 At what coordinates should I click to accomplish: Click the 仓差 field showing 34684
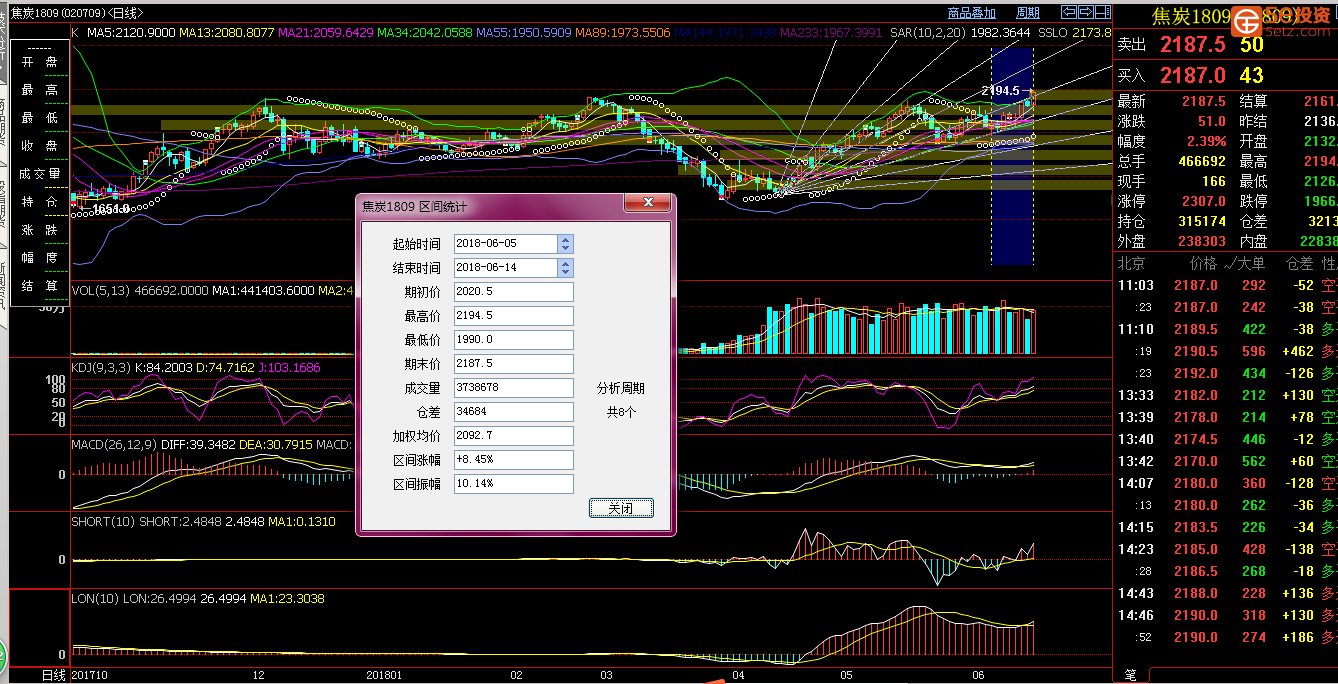(514, 412)
